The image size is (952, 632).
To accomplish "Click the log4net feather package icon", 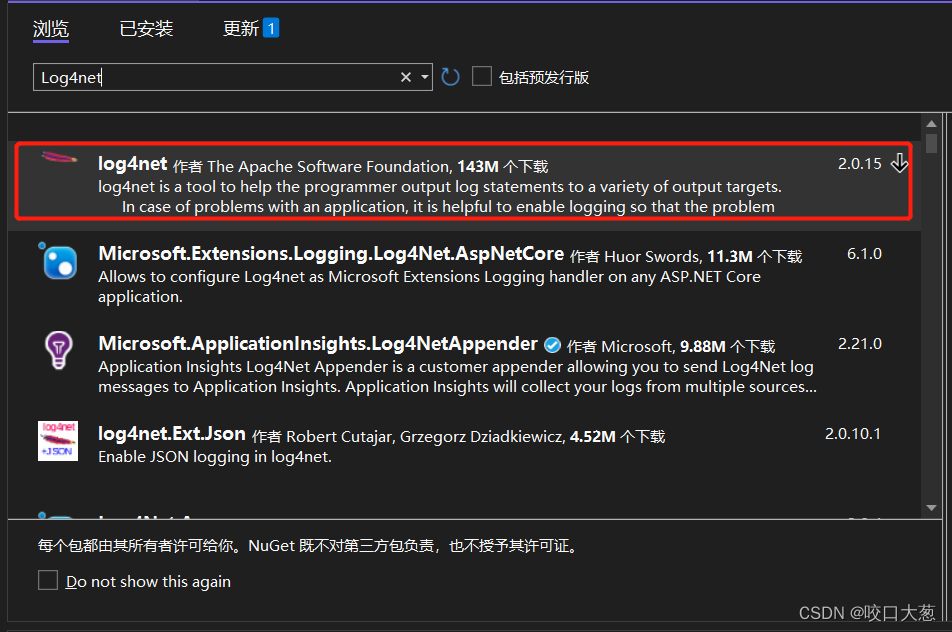I will (x=59, y=158).
